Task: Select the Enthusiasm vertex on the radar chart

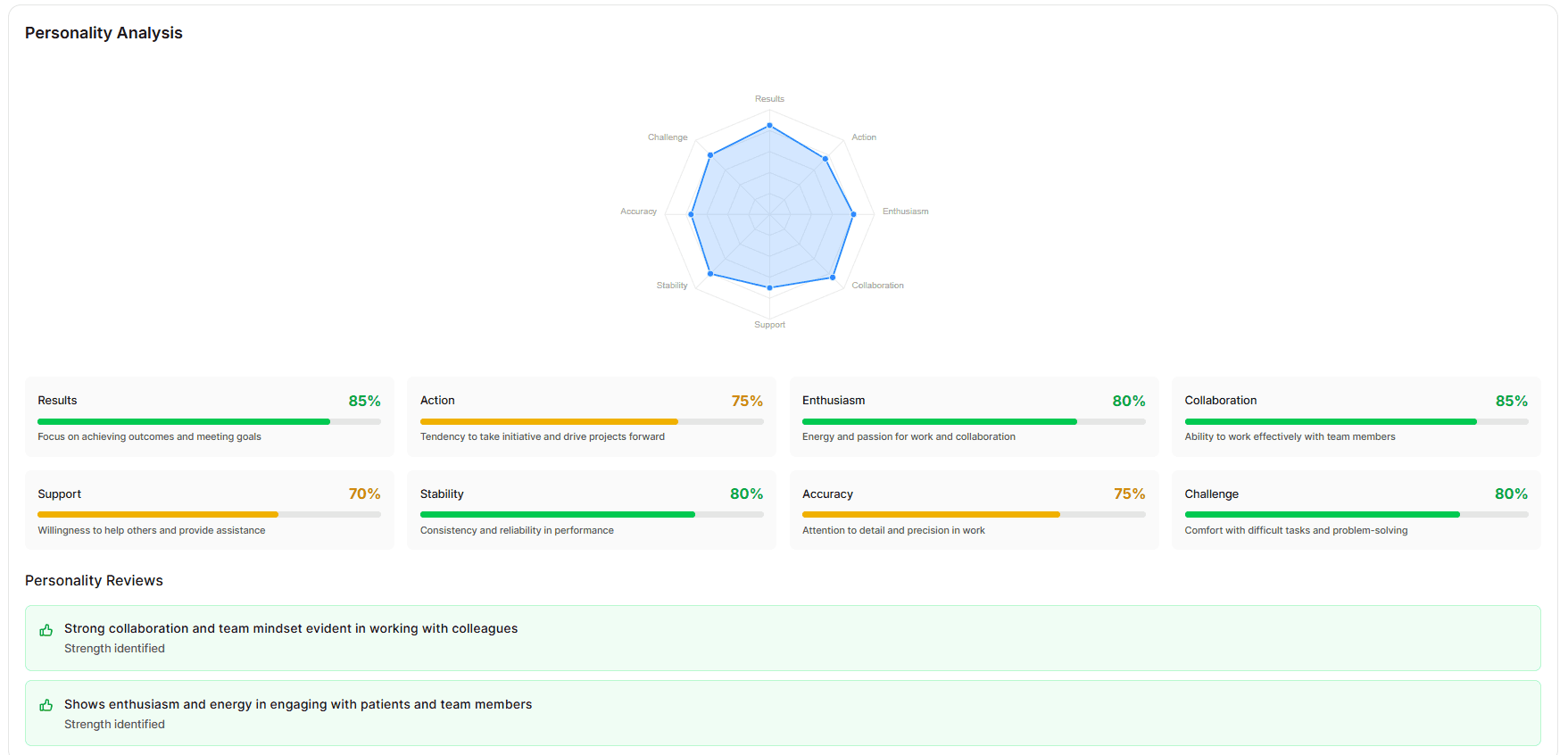Action: click(853, 214)
